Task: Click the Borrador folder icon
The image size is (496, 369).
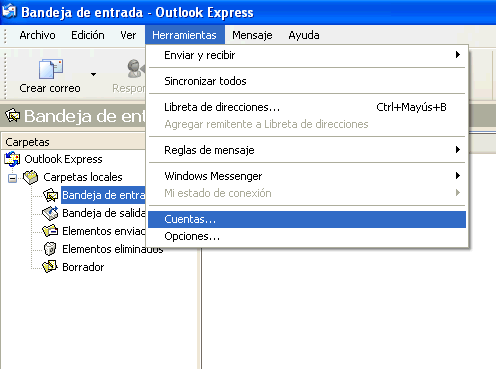Action: (50, 267)
